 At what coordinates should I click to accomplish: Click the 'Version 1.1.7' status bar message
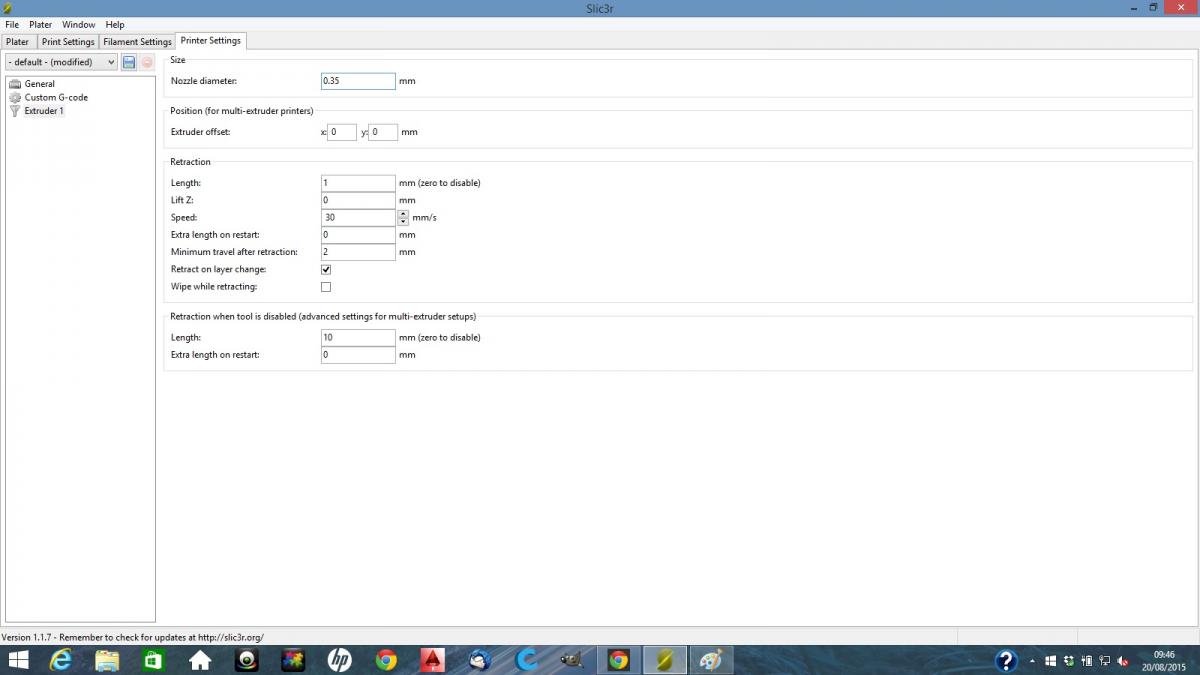133,637
